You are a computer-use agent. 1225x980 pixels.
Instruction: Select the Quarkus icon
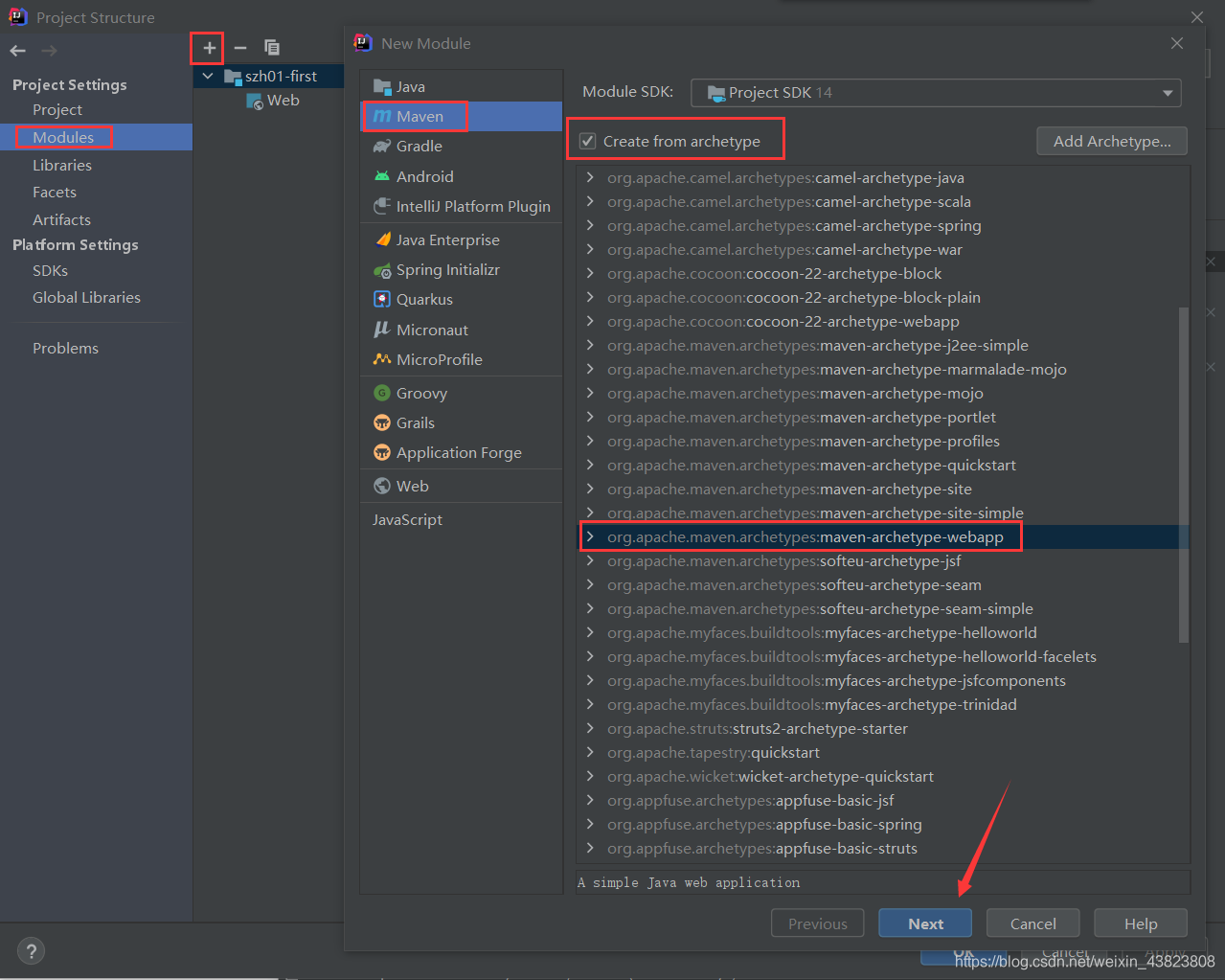(382, 299)
